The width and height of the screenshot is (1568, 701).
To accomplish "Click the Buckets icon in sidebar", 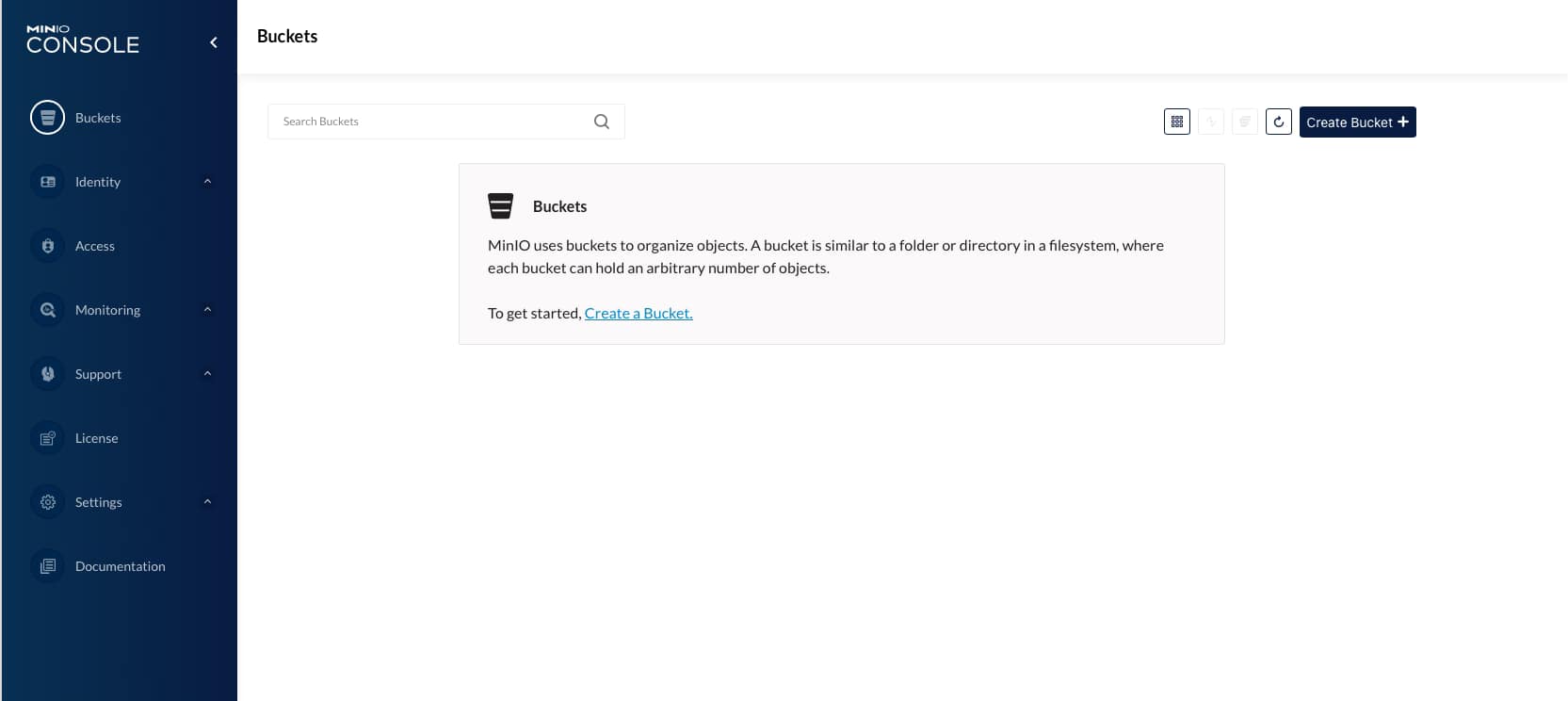I will (x=47, y=118).
